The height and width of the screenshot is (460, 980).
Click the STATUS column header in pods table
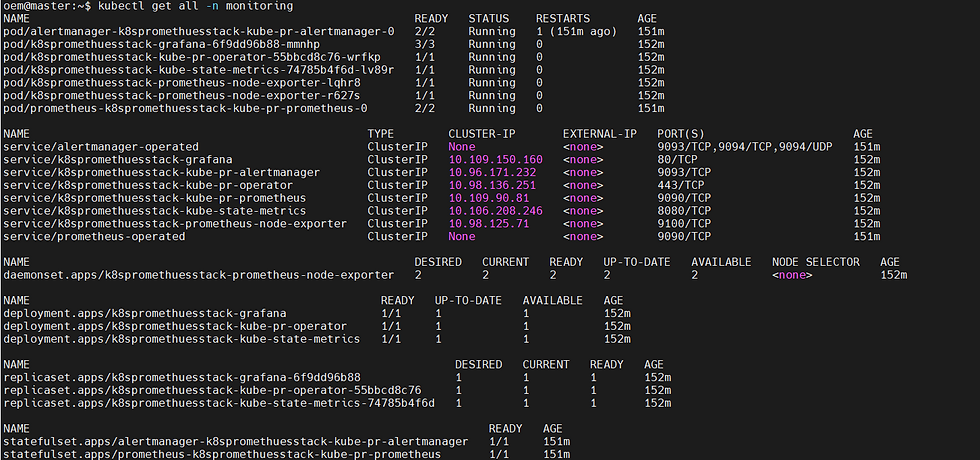(x=489, y=19)
